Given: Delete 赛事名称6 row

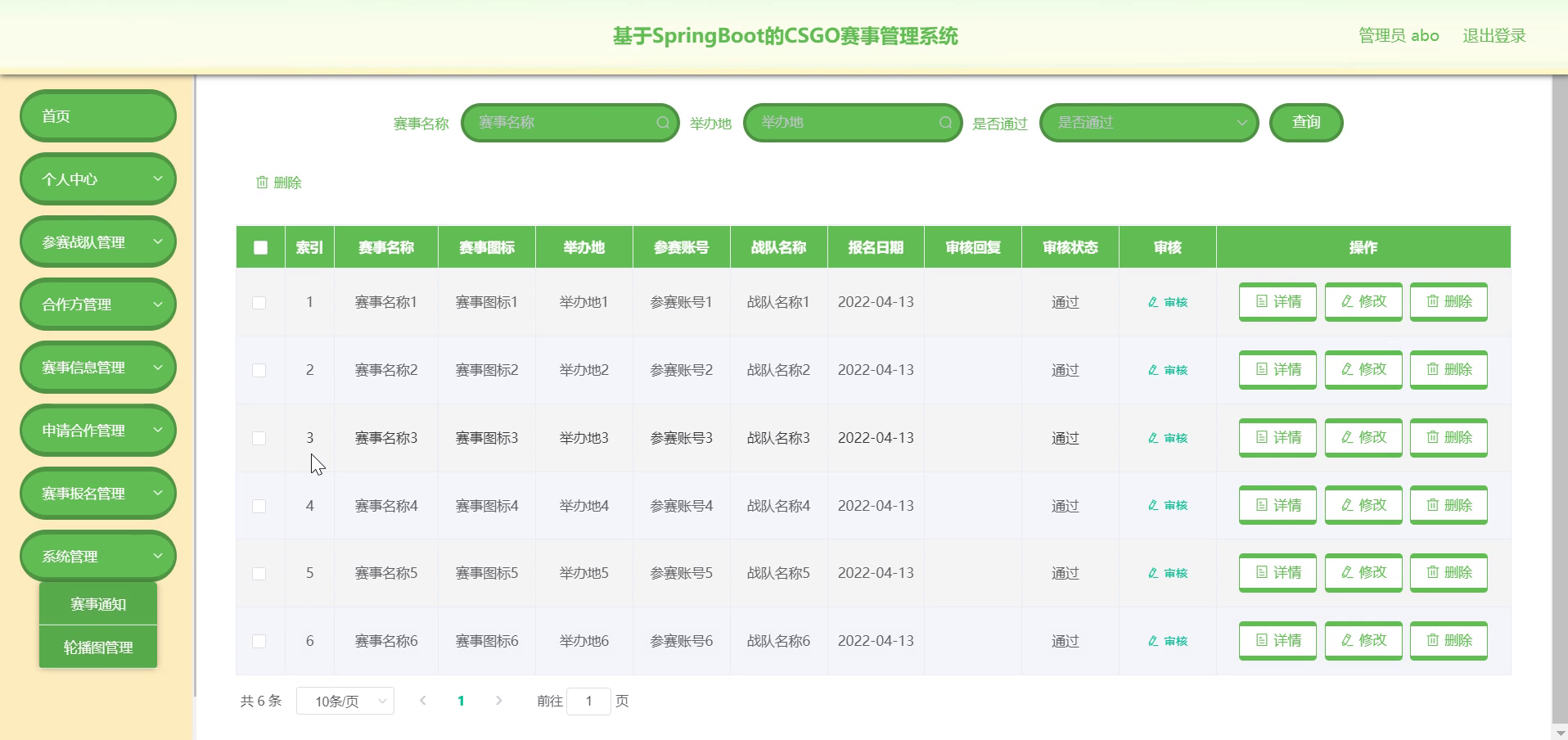Looking at the screenshot, I should point(1449,641).
